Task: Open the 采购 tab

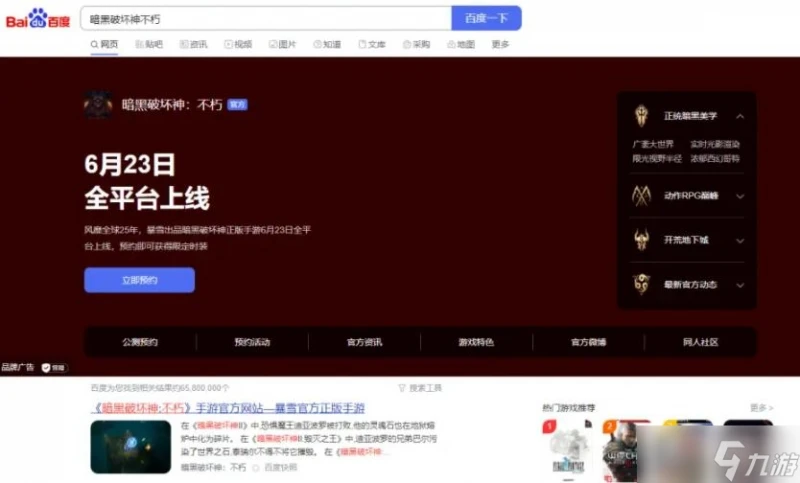Action: [416, 44]
